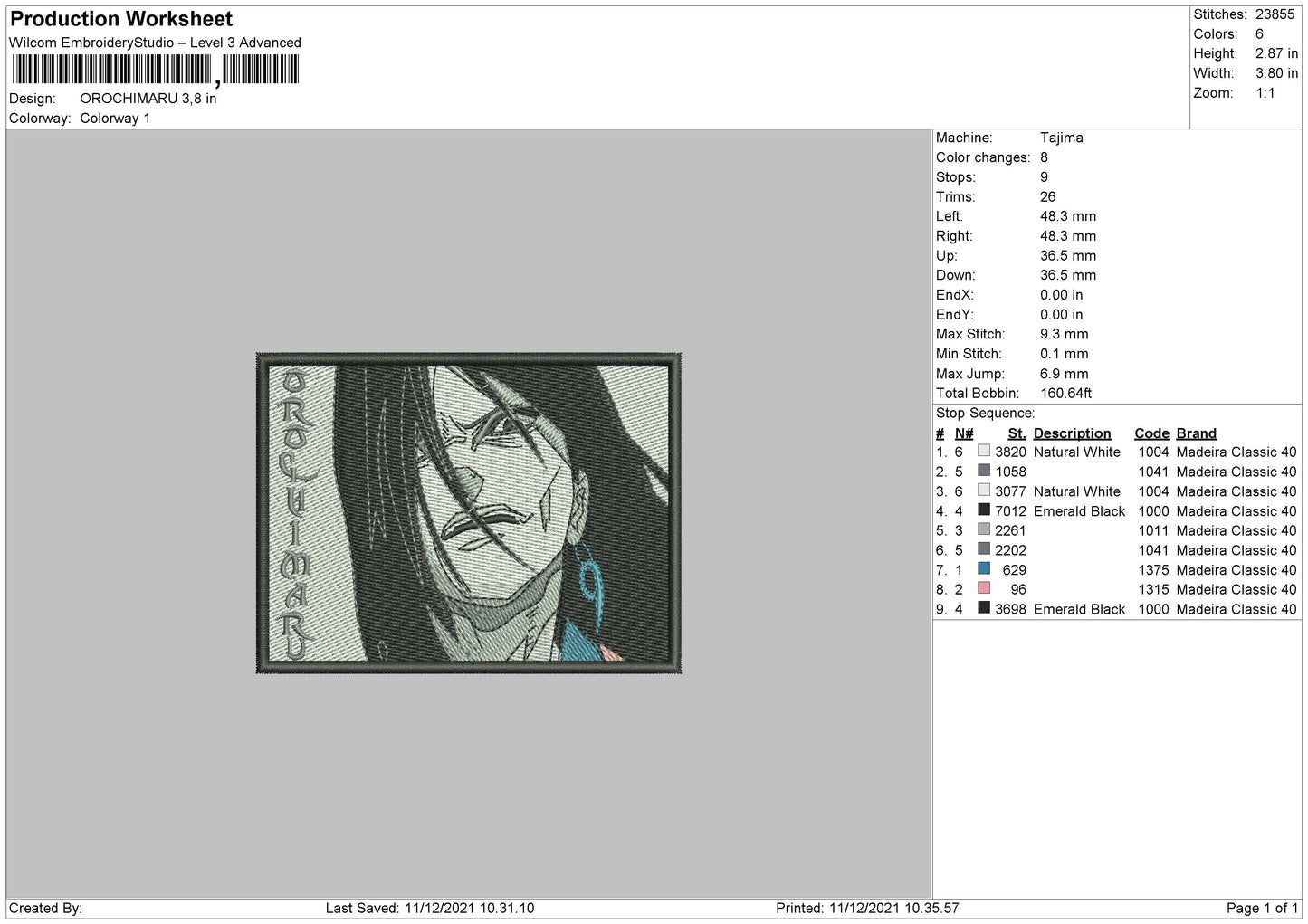Click the N# column header

964,433
